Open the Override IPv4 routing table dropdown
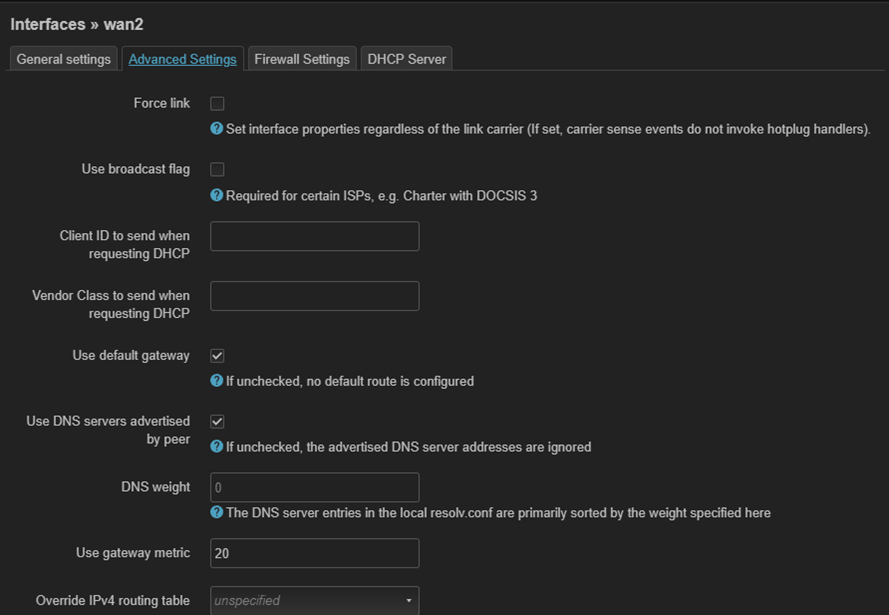Screen dimensions: 889x615 [314, 600]
